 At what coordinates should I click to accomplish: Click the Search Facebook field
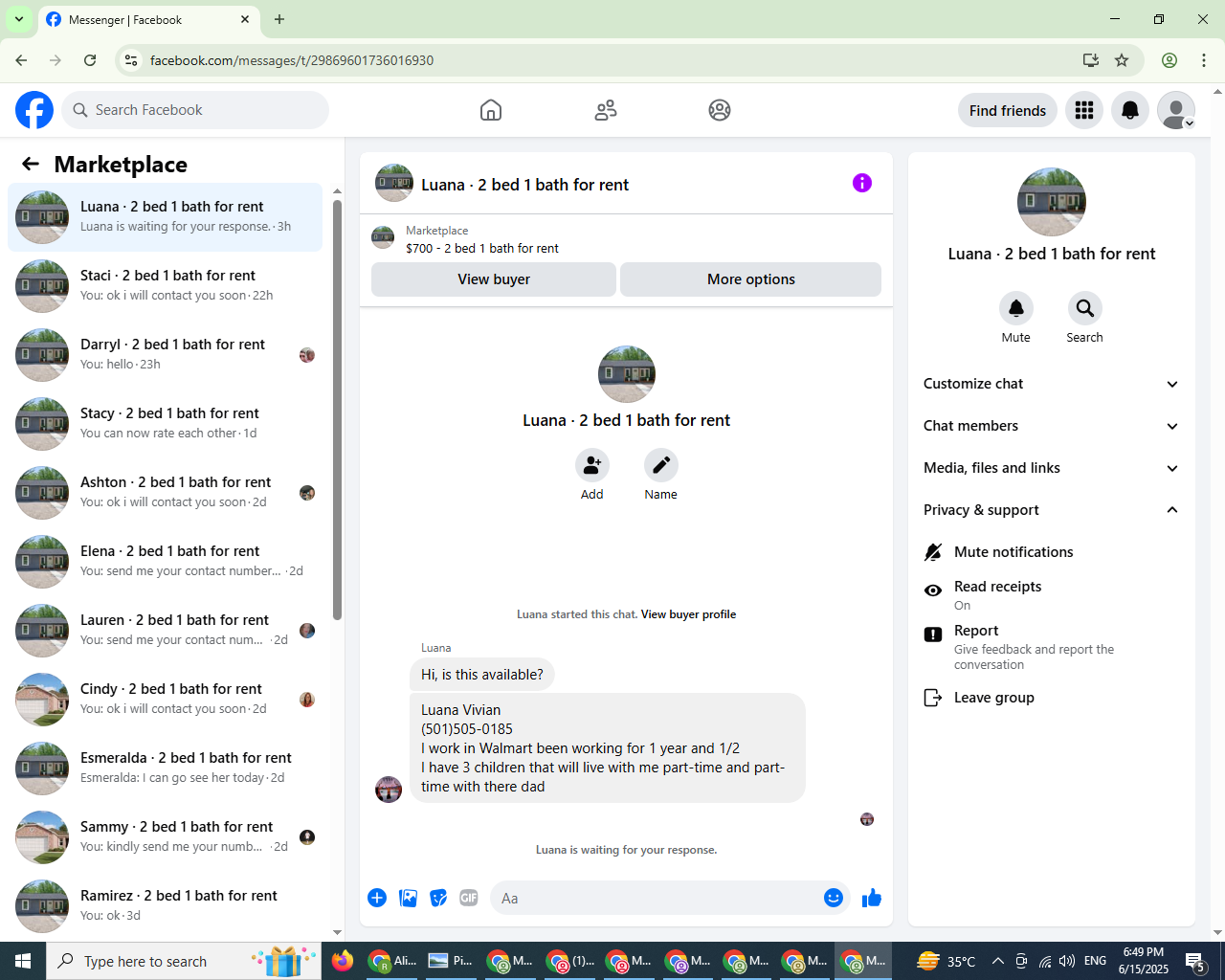195,110
